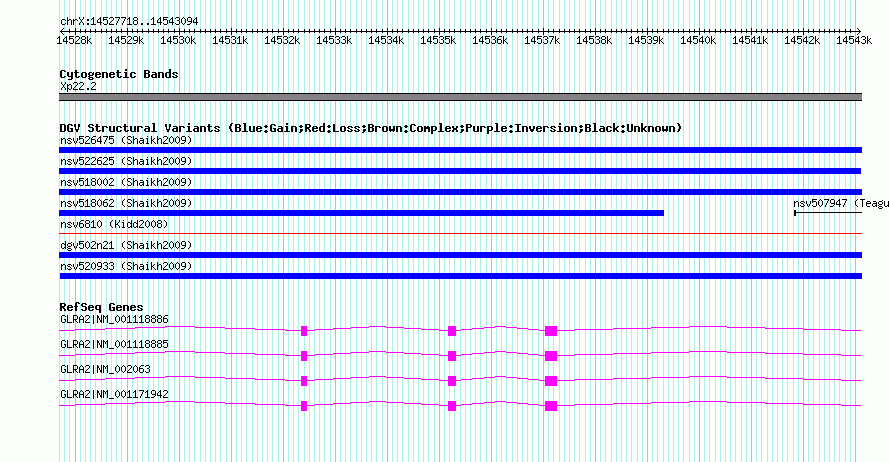
Task: Select middle exon box of NM_001118885
Action: point(452,356)
